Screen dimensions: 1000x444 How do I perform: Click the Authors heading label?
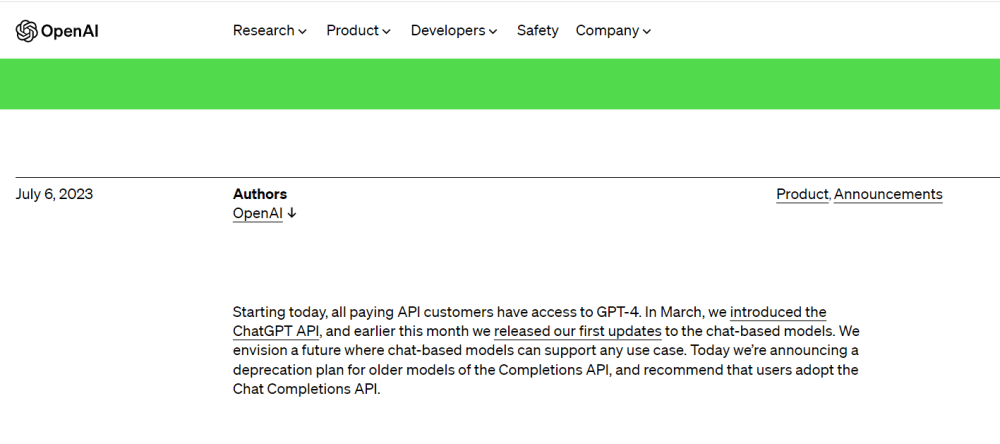coord(260,194)
